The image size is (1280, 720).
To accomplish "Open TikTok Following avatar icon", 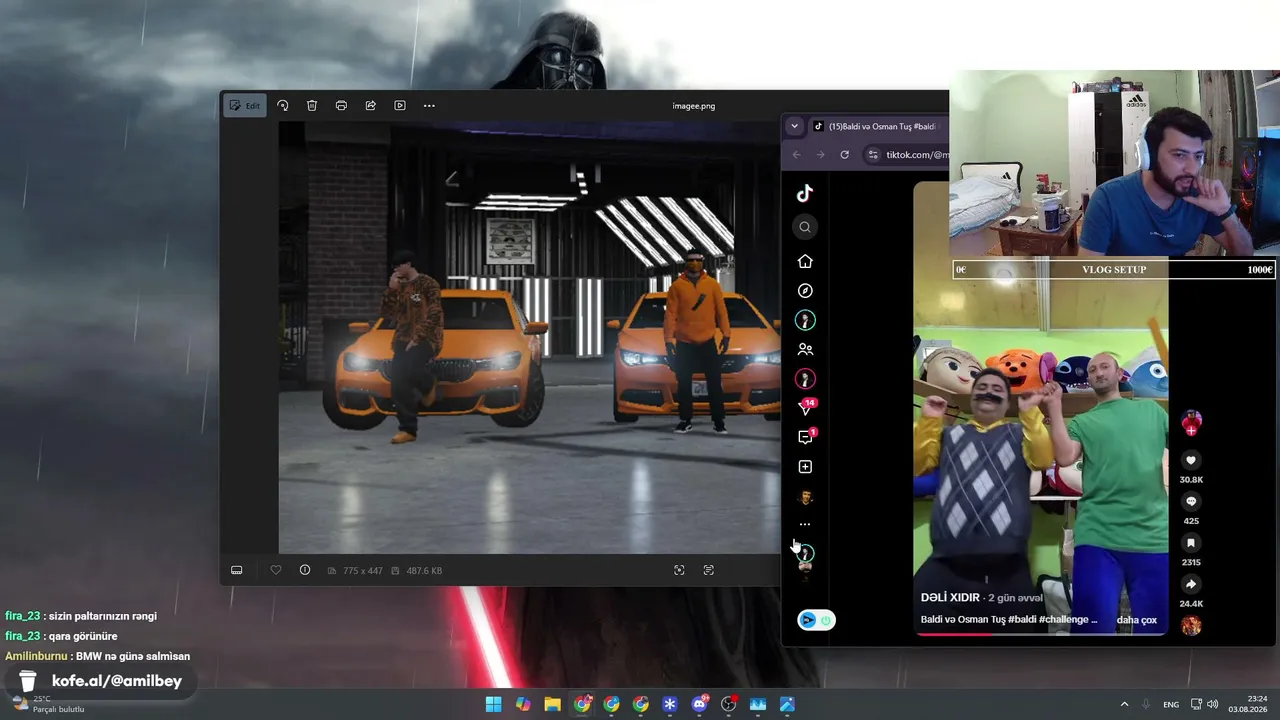I will [x=805, y=320].
